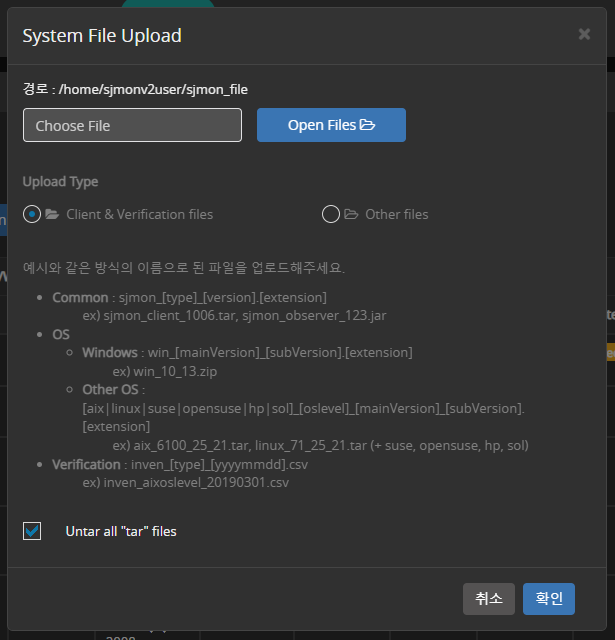Cancel the upload with the 취소 button
The width and height of the screenshot is (615, 640).
[488, 598]
